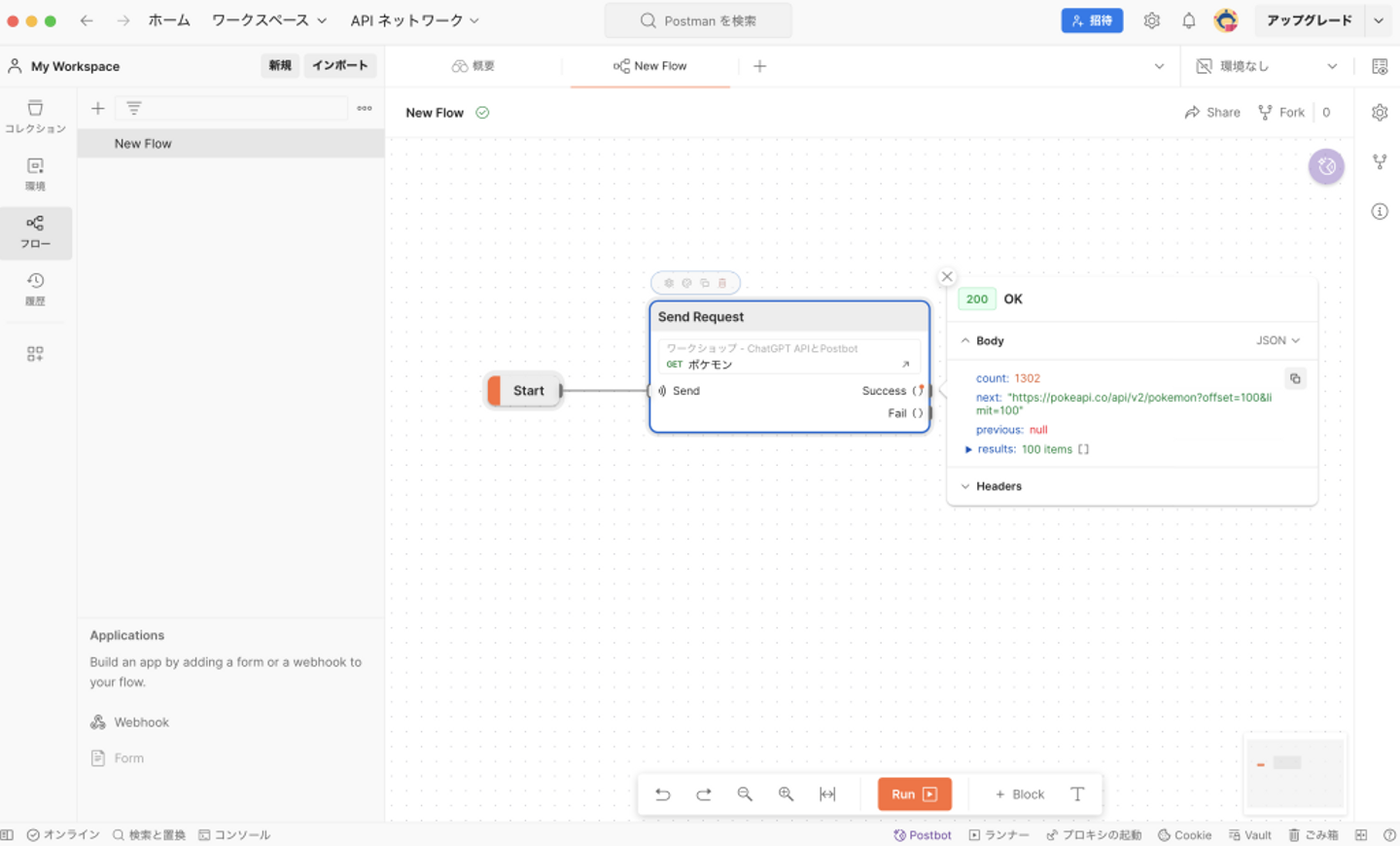This screenshot has width=1400, height=846.
Task: Zoom out the flow canvas
Action: tap(745, 794)
